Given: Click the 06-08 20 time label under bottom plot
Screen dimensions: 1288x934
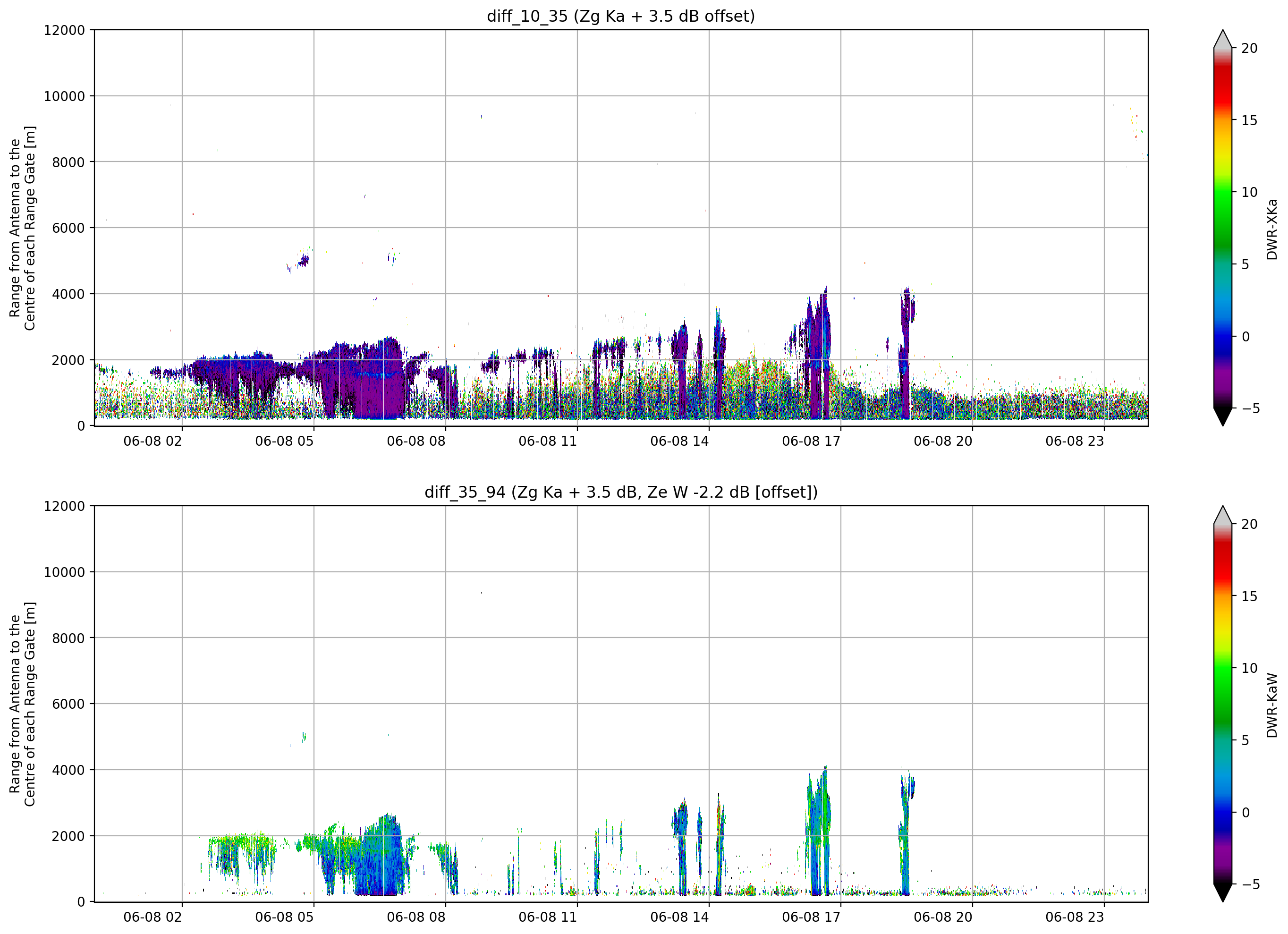Looking at the screenshot, I should 943,917.
